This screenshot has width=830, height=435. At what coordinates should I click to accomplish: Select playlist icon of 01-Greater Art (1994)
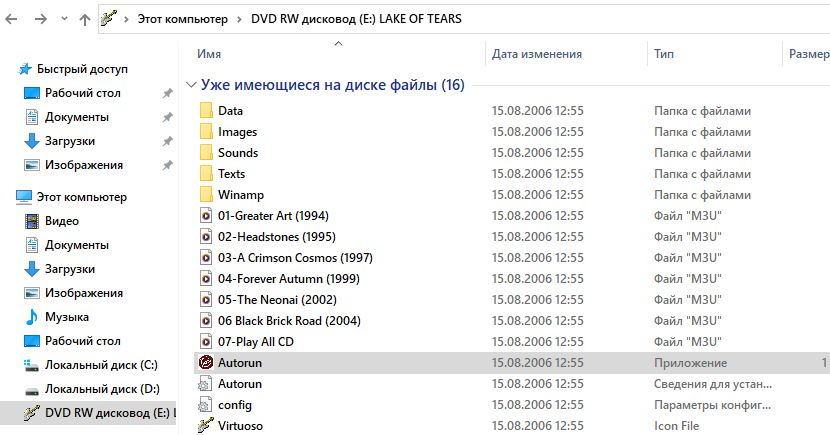click(206, 216)
